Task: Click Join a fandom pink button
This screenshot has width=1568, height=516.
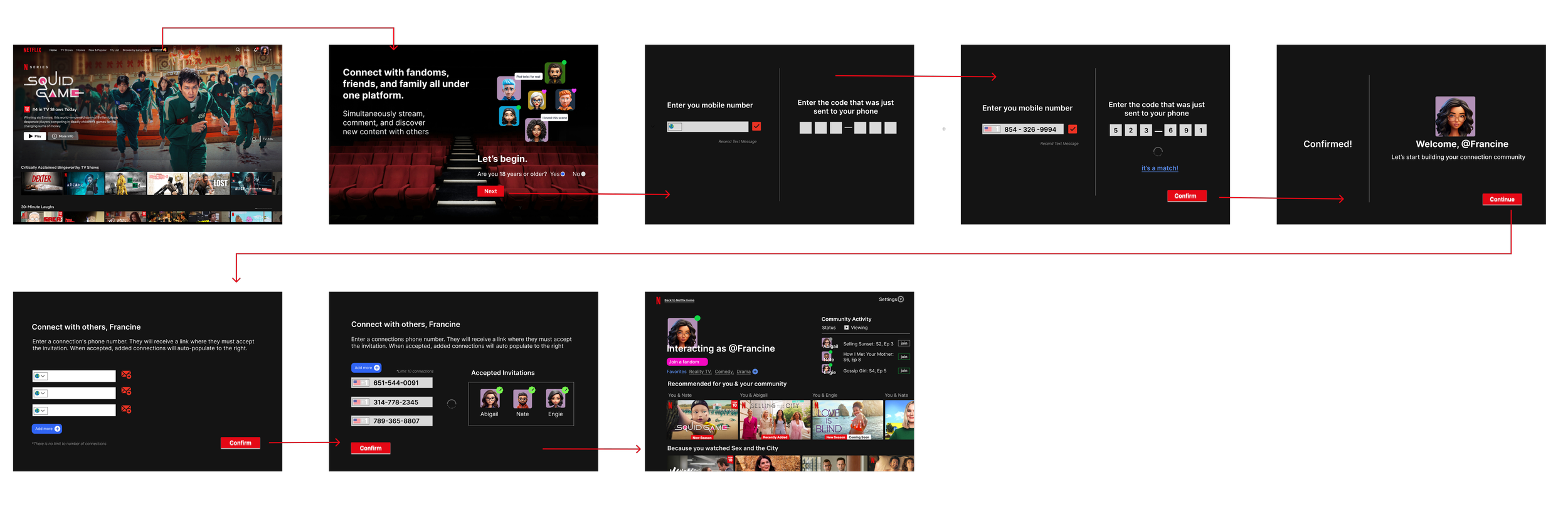Action: [687, 362]
